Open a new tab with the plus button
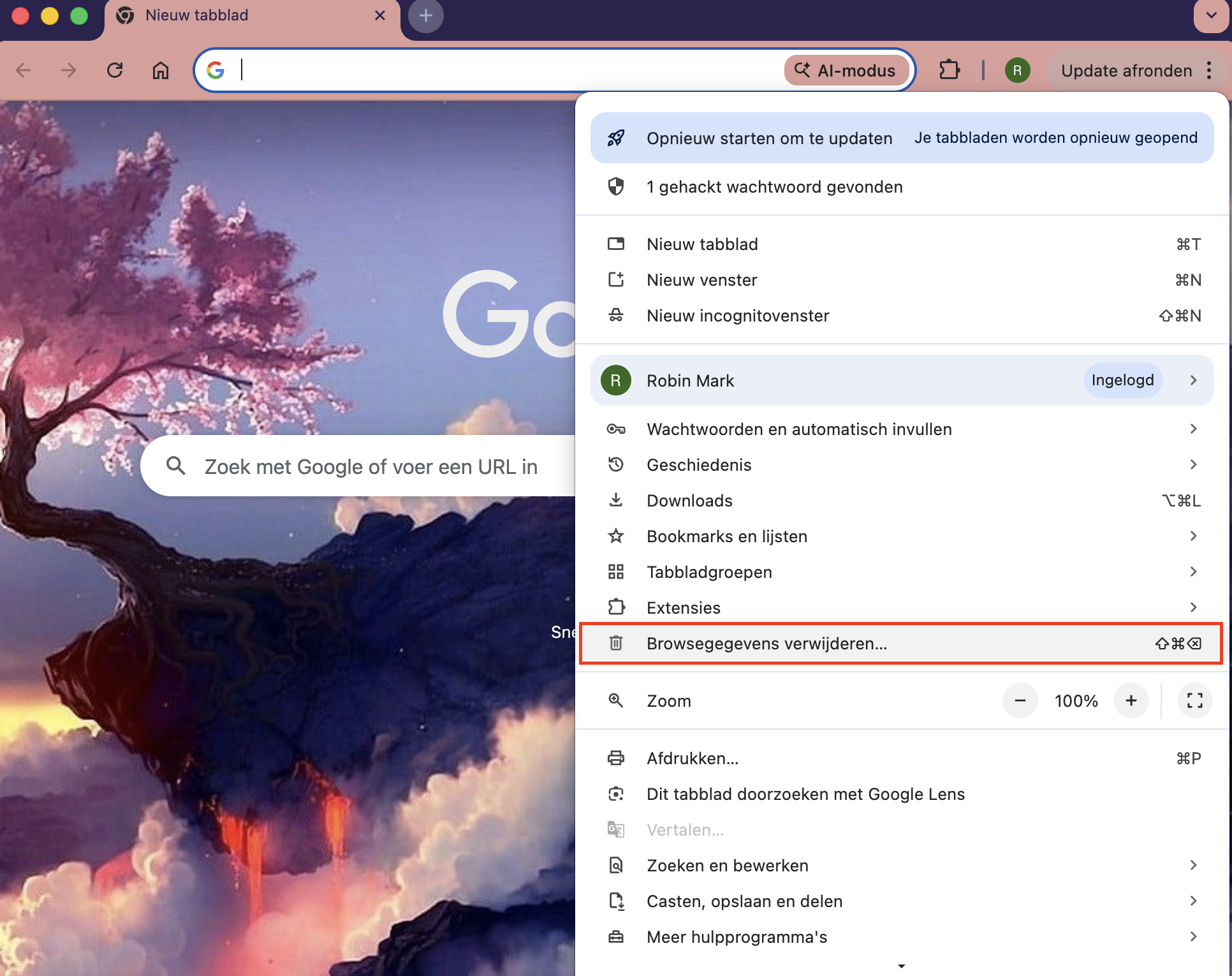 click(426, 15)
